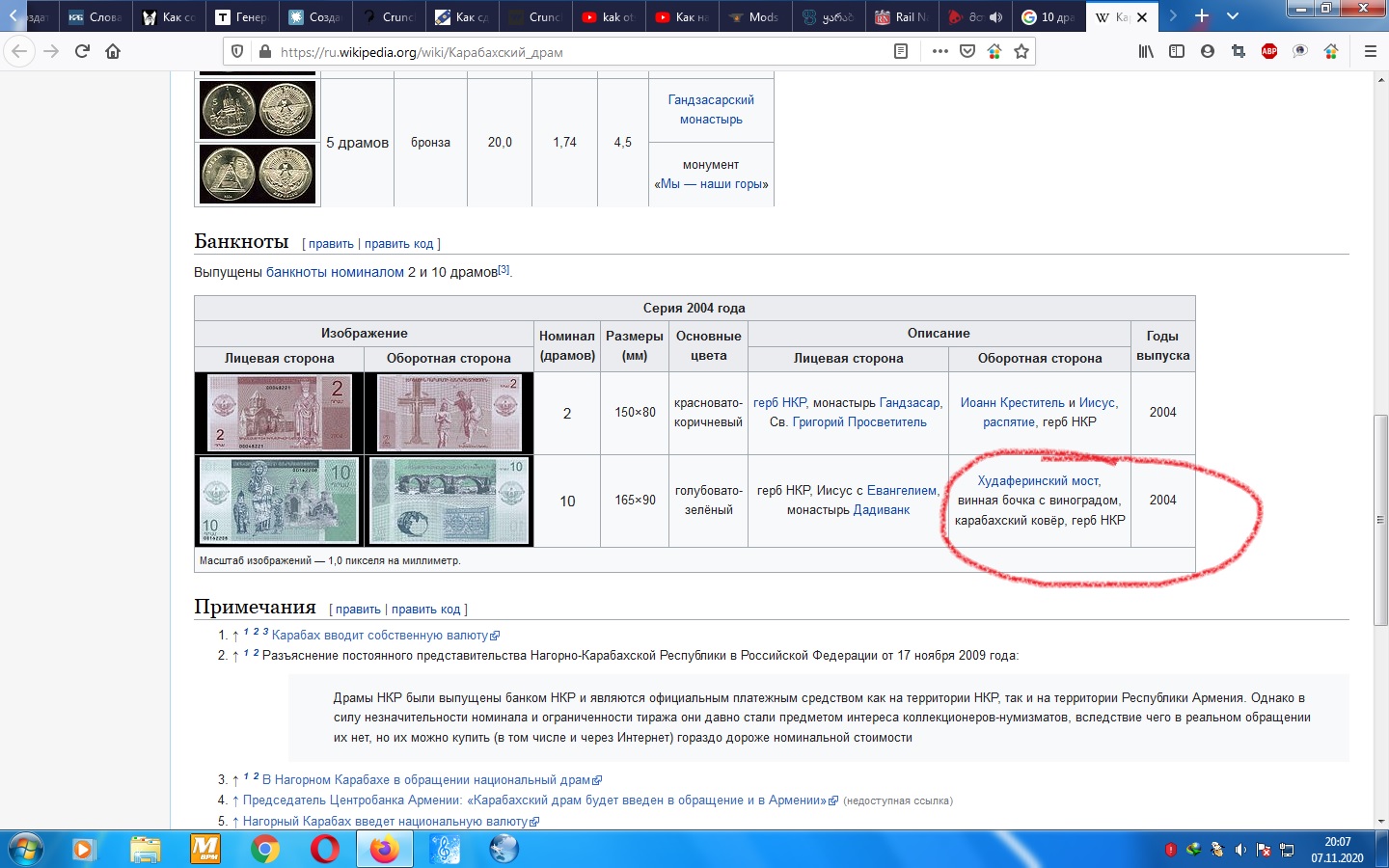Open the Adblock Plus extension icon
This screenshot has width=1389, height=868.
pyautogui.click(x=1269, y=52)
